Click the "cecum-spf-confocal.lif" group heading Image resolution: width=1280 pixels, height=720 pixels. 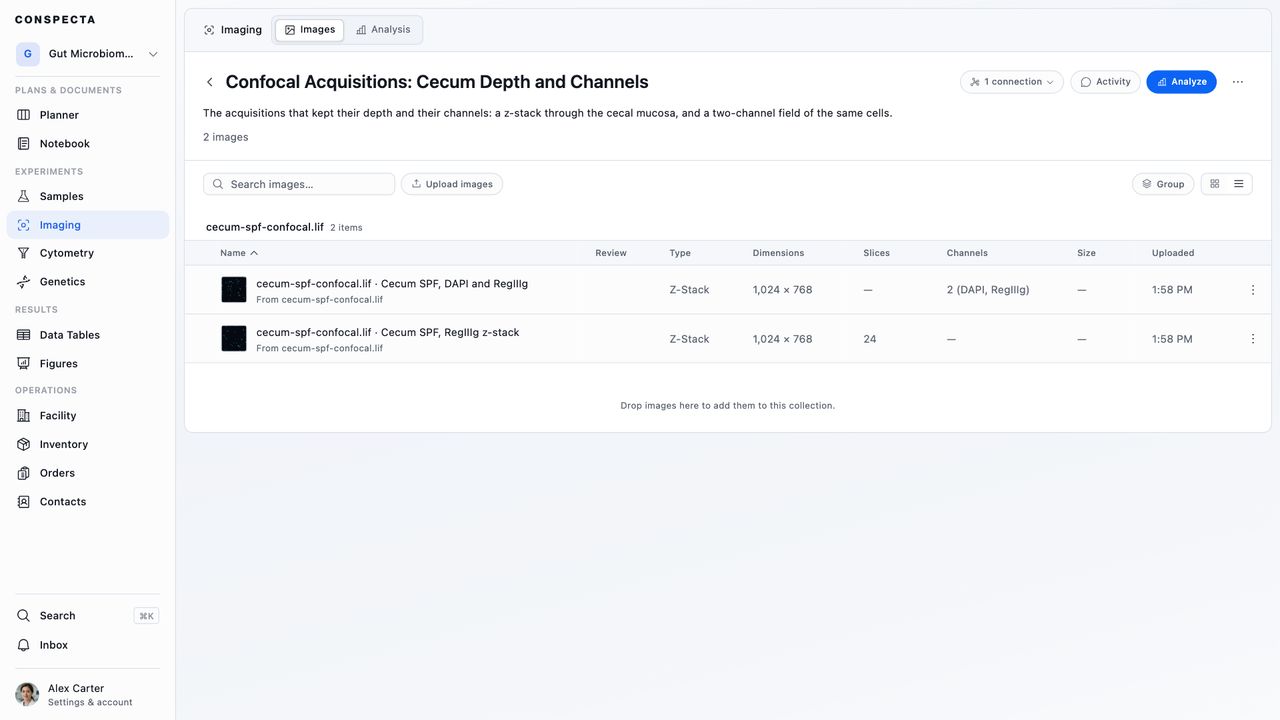pyautogui.click(x=265, y=227)
